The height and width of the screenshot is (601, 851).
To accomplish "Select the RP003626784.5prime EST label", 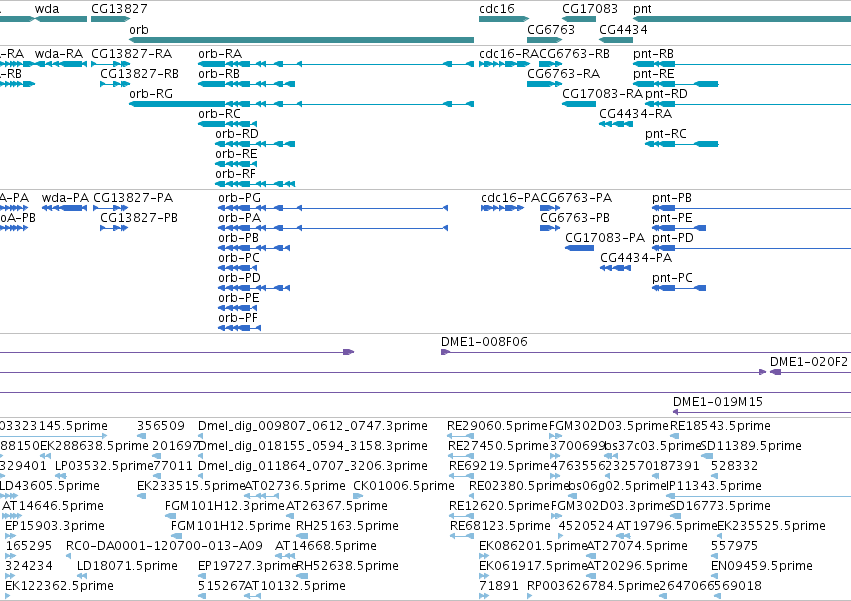I will 593,586.
